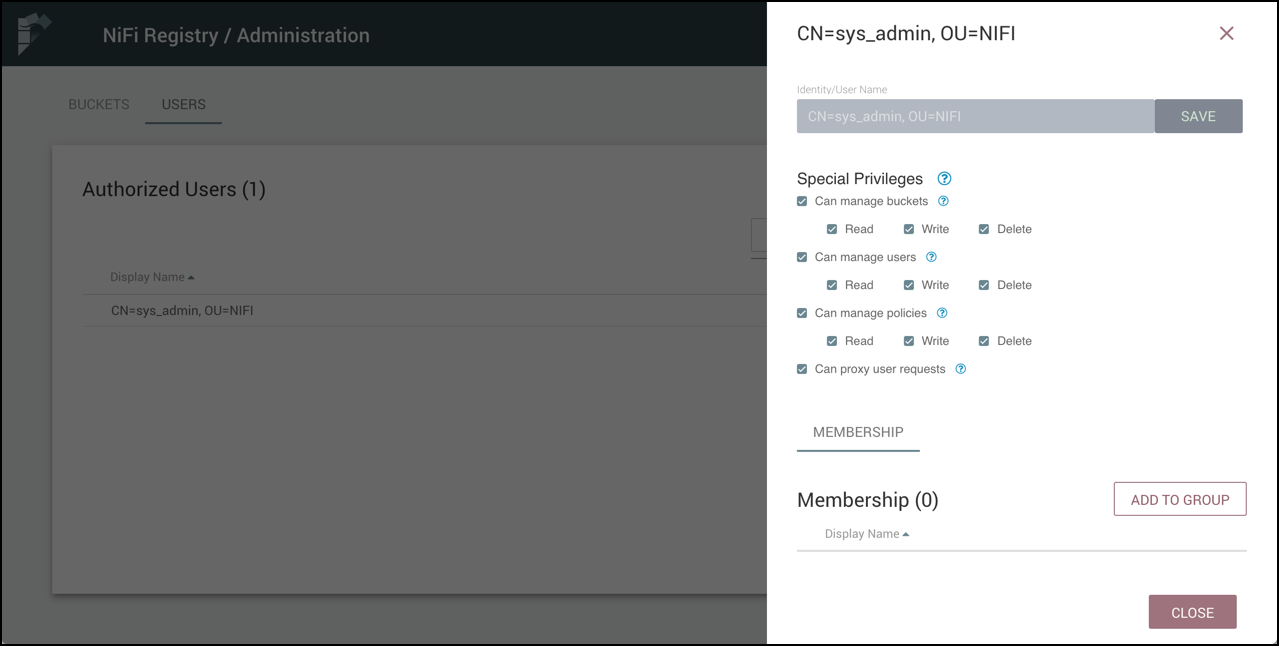Dismiss the dialog with the X icon

(x=1227, y=33)
